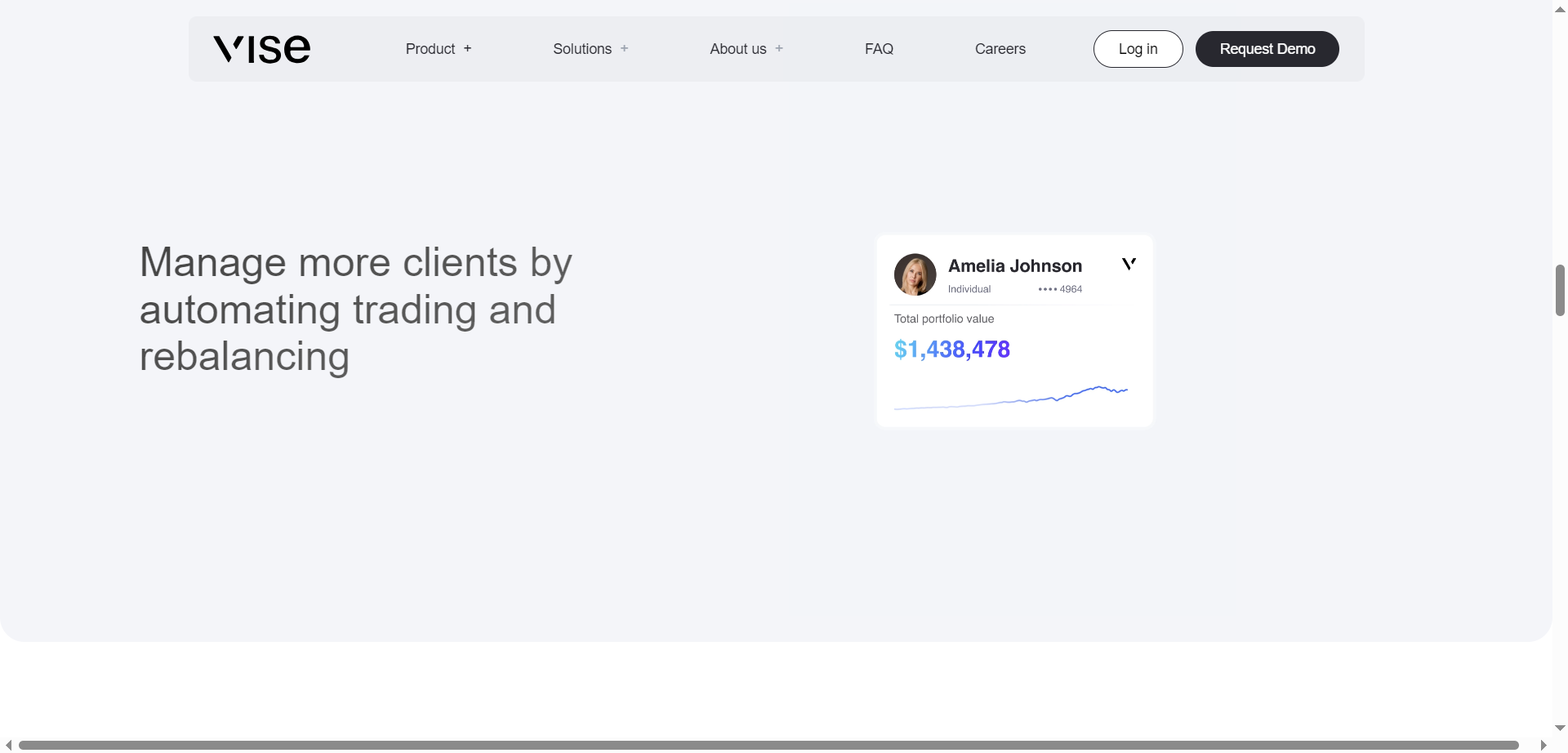This screenshot has width=1568, height=753.
Task: Click the Log in button
Action: coord(1138,48)
